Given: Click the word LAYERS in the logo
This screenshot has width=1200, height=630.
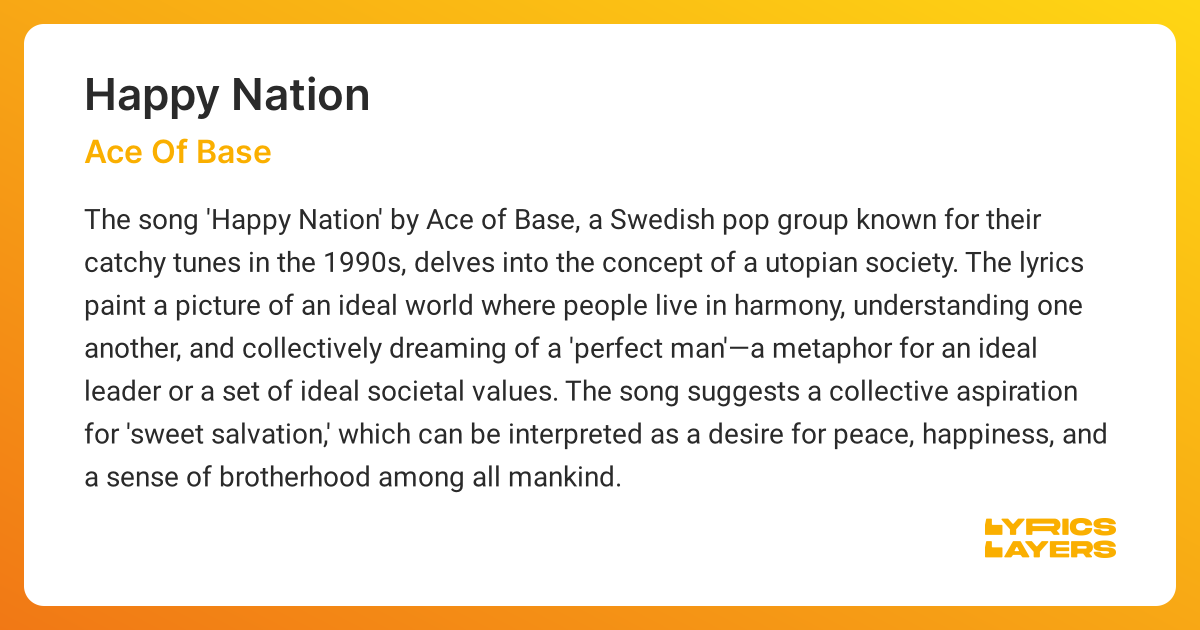Looking at the screenshot, I should pyautogui.click(x=1050, y=549).
